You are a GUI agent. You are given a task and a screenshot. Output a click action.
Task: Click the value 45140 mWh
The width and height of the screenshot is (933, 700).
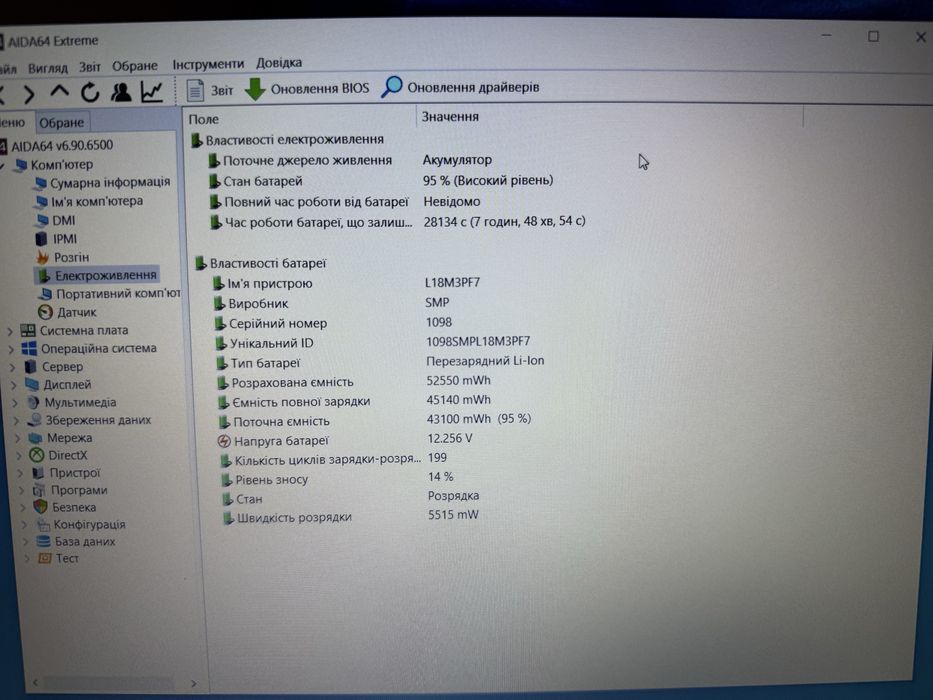point(458,400)
